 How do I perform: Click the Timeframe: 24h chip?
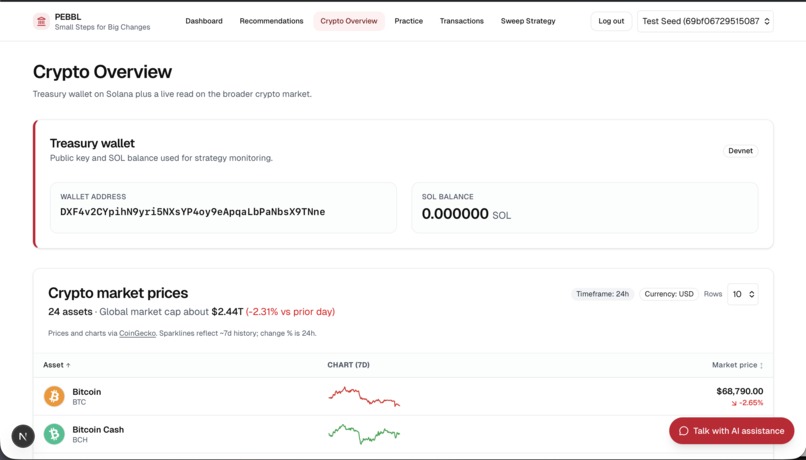click(602, 294)
